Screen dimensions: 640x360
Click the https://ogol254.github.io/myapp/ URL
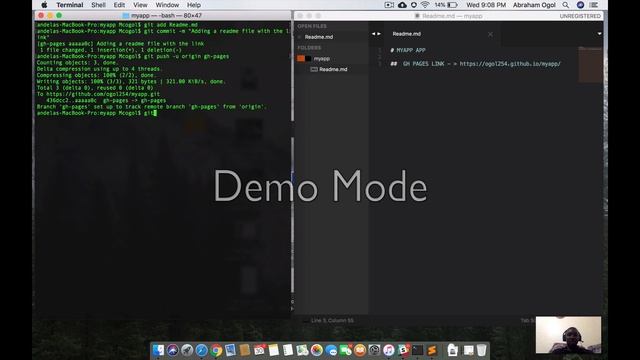click(x=510, y=64)
